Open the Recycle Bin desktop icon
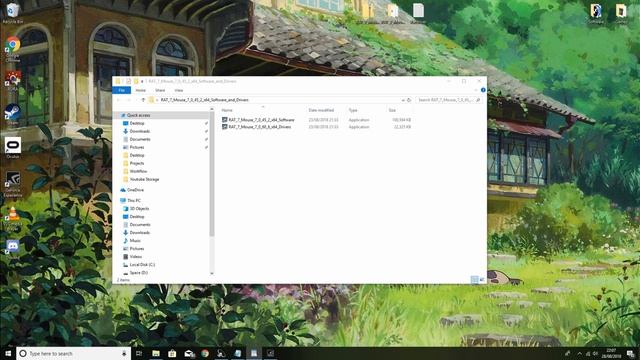The height and width of the screenshot is (360, 640). click(13, 12)
